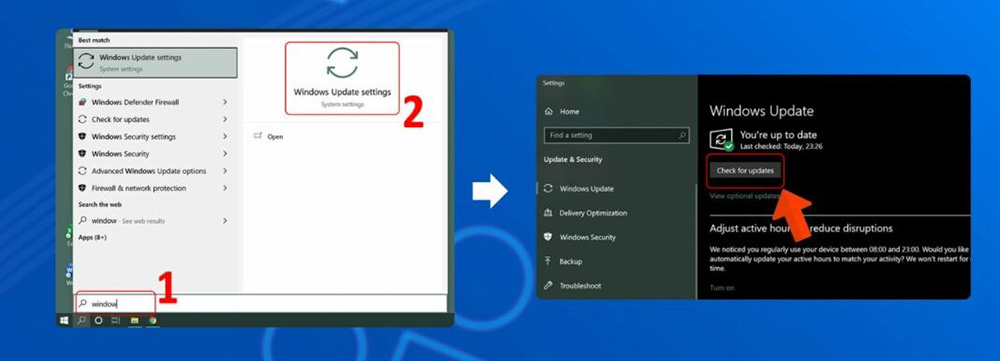
Task: Click Apps (8+) category in search results
Action: (92, 237)
